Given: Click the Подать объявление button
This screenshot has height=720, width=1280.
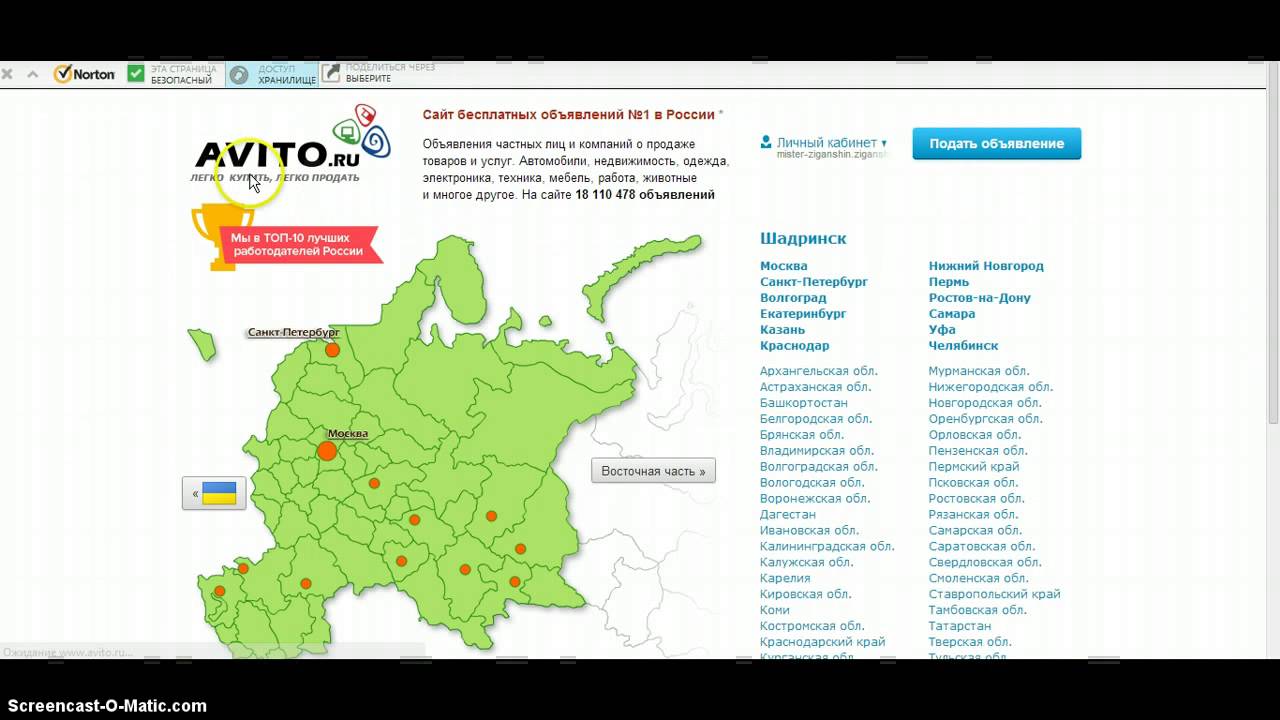Looking at the screenshot, I should pyautogui.click(x=996, y=143).
